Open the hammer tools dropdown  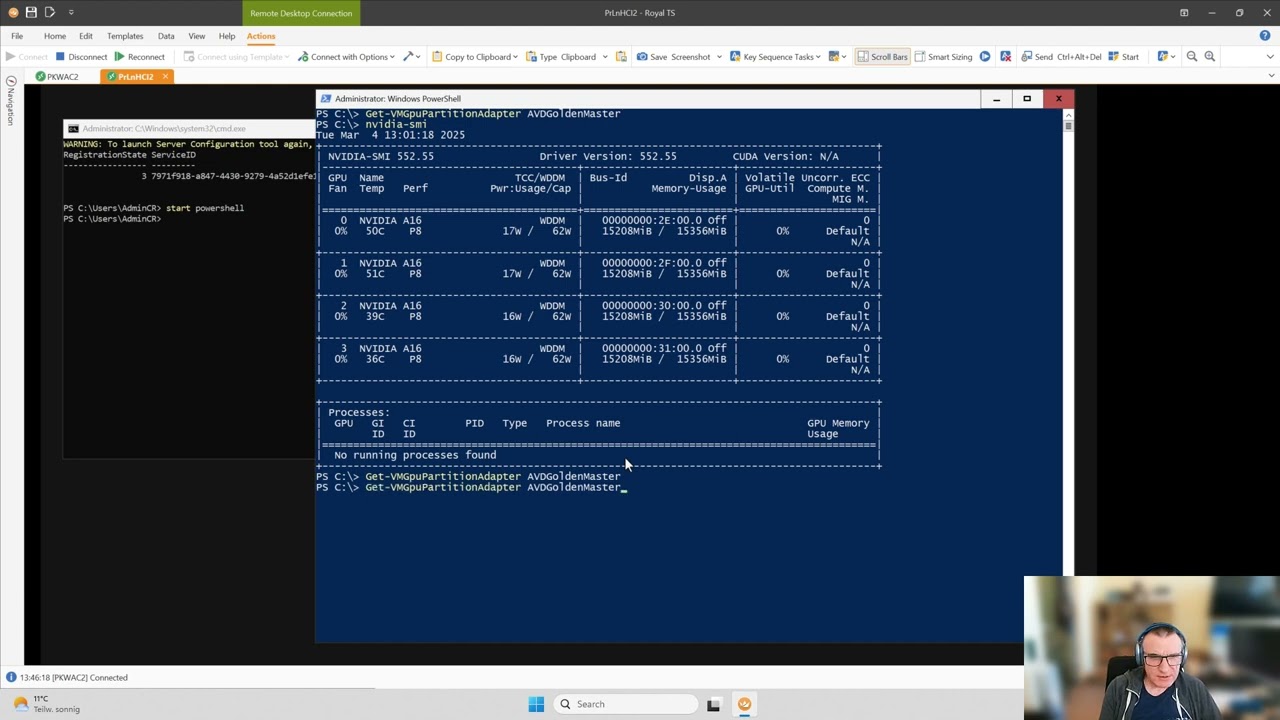[410, 57]
